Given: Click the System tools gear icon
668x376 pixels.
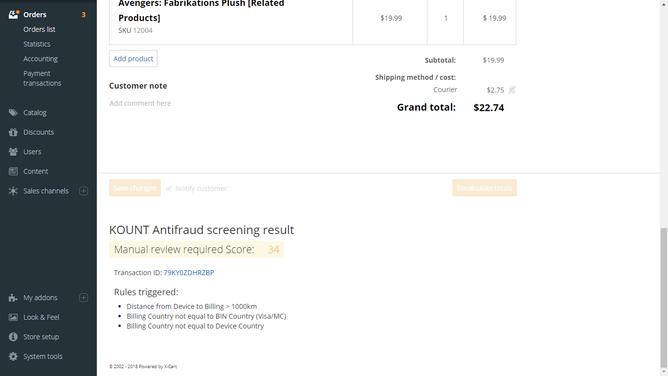Looking at the screenshot, I should 13,356.
